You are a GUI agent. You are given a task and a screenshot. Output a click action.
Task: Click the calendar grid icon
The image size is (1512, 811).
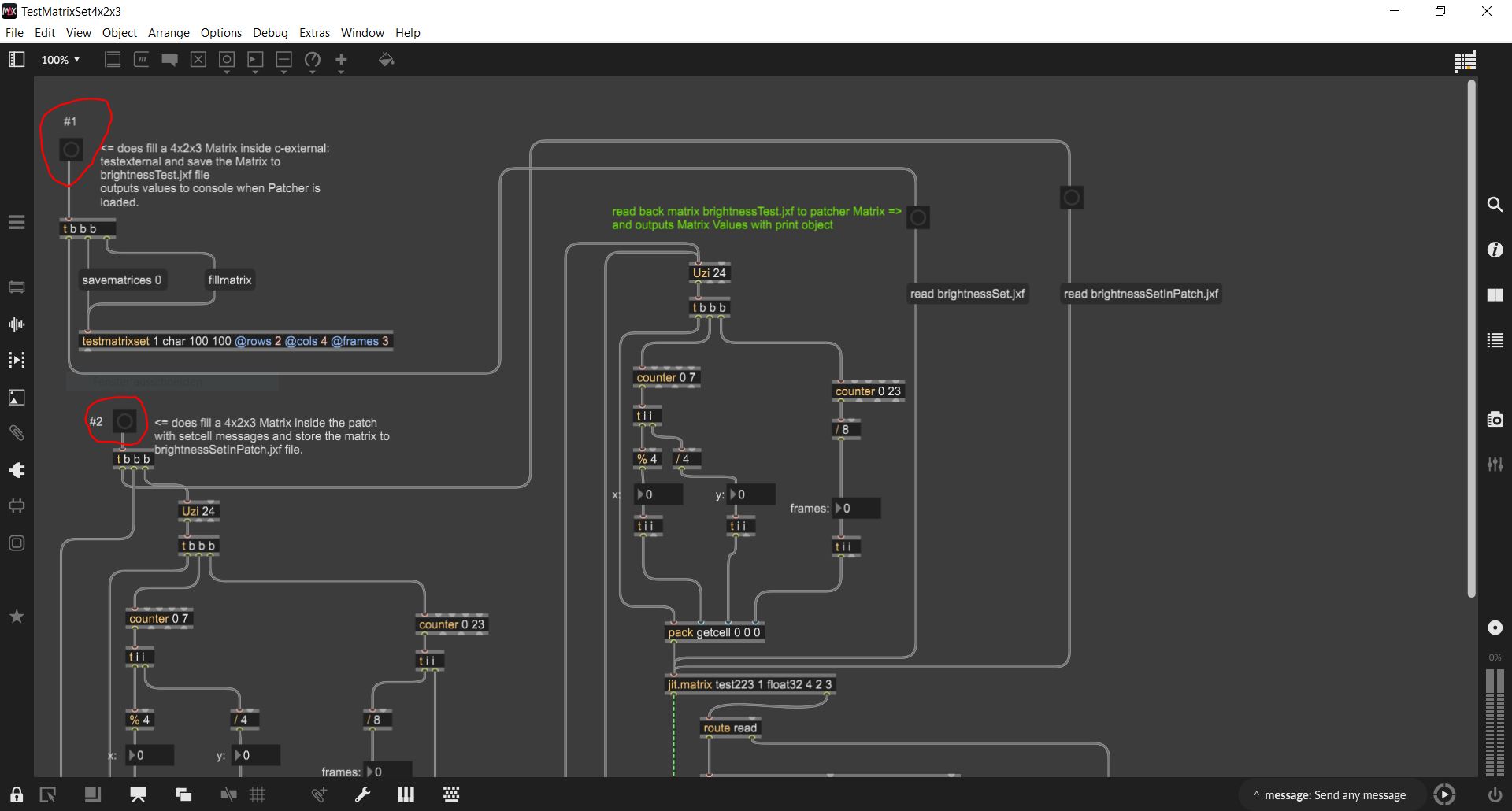[1465, 61]
